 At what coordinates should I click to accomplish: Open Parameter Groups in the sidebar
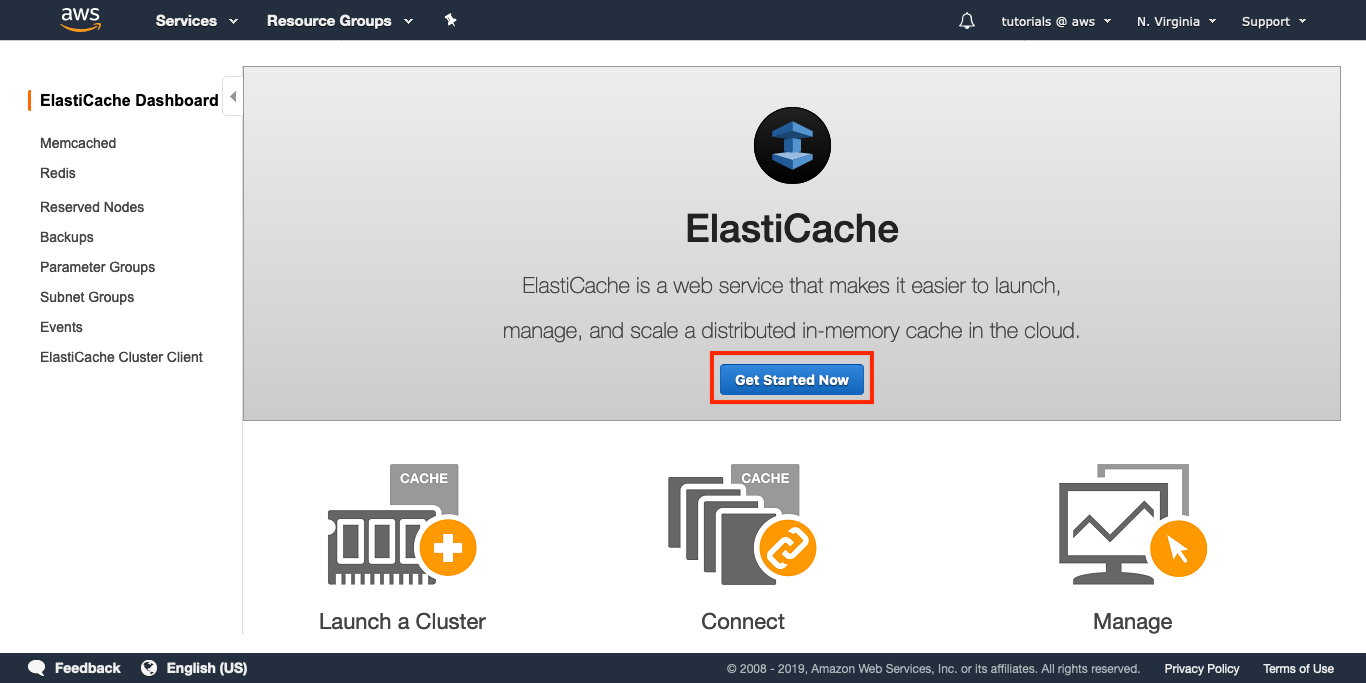(x=97, y=267)
